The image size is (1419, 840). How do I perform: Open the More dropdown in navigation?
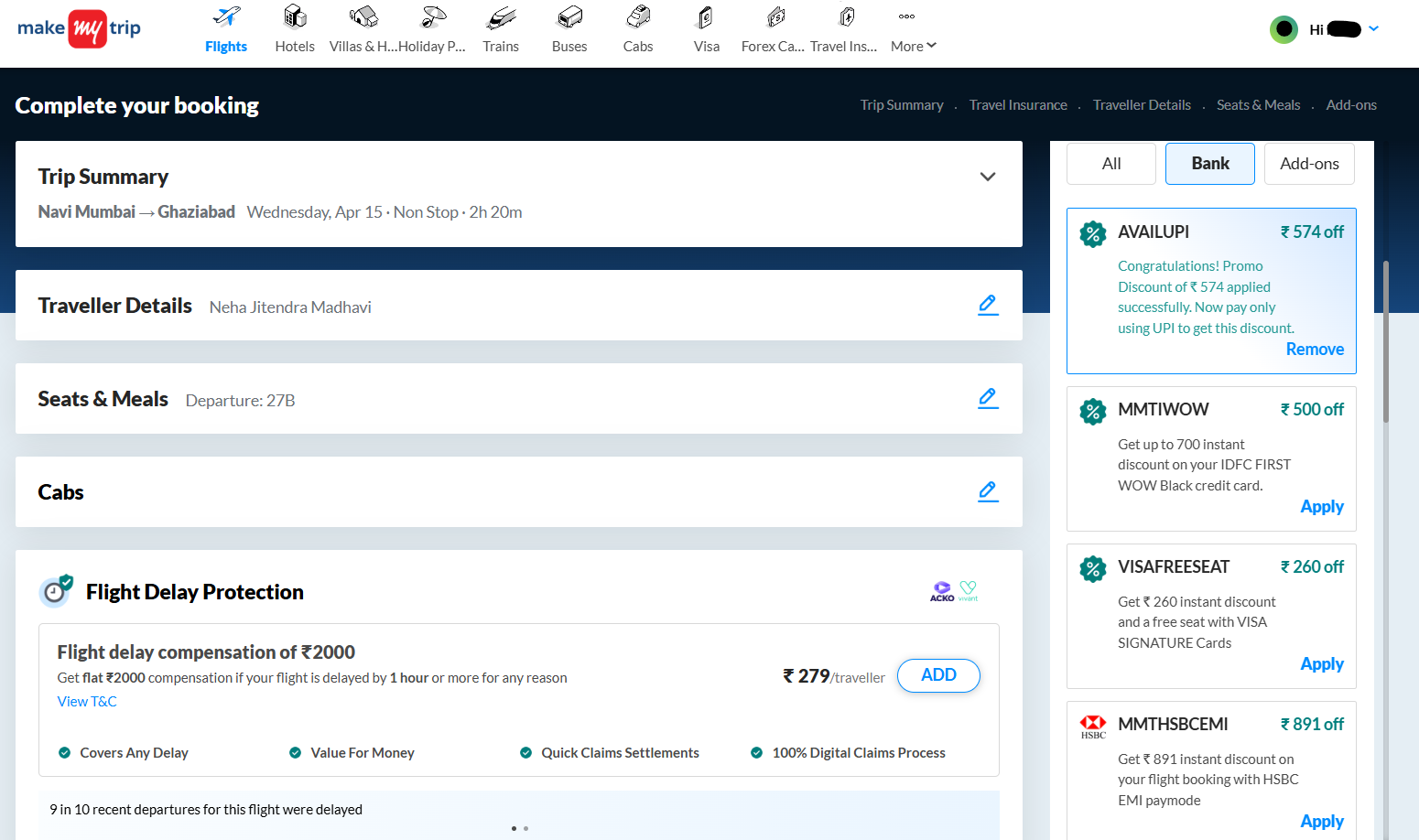pyautogui.click(x=913, y=46)
